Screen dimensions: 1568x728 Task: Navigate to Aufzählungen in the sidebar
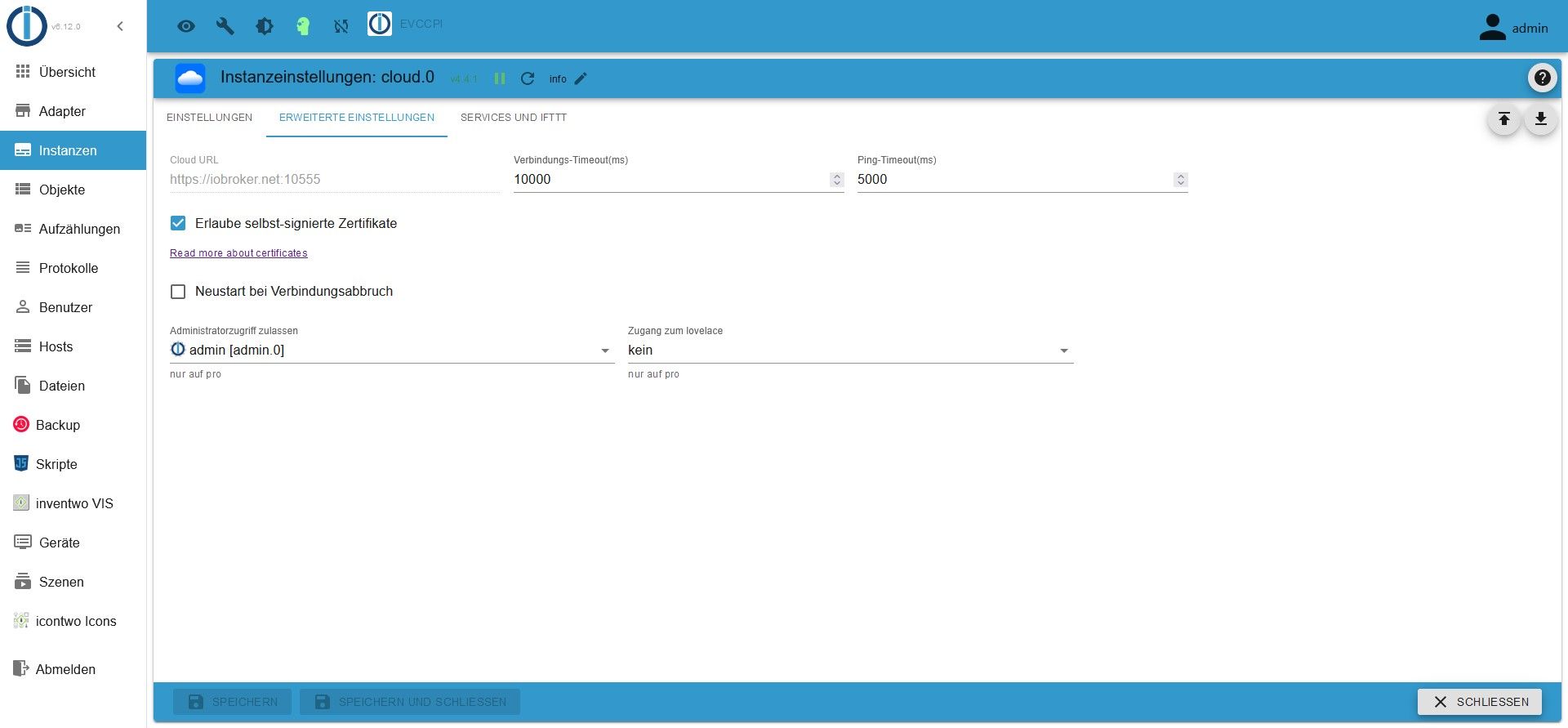[x=73, y=229]
